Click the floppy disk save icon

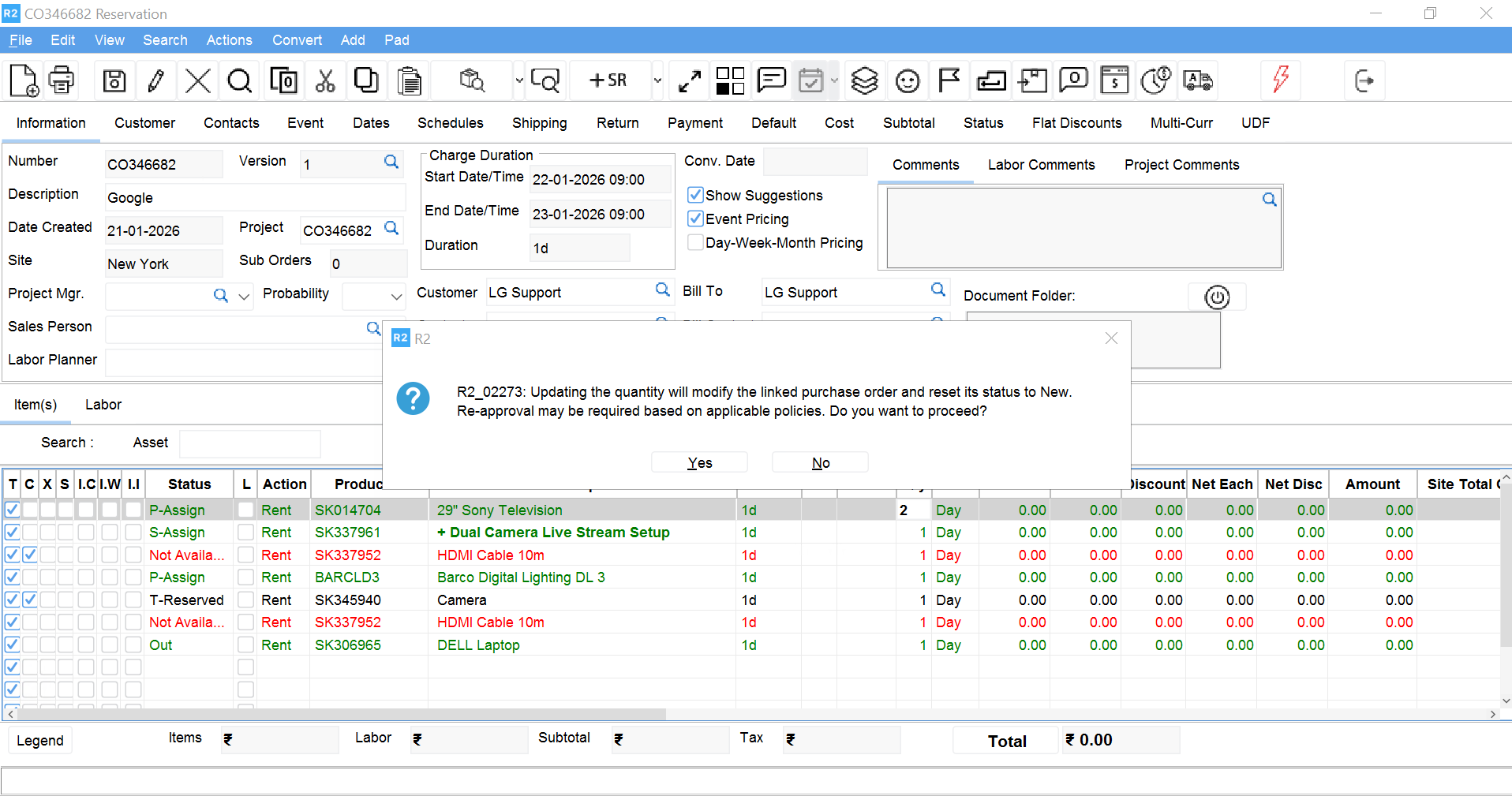tap(114, 80)
